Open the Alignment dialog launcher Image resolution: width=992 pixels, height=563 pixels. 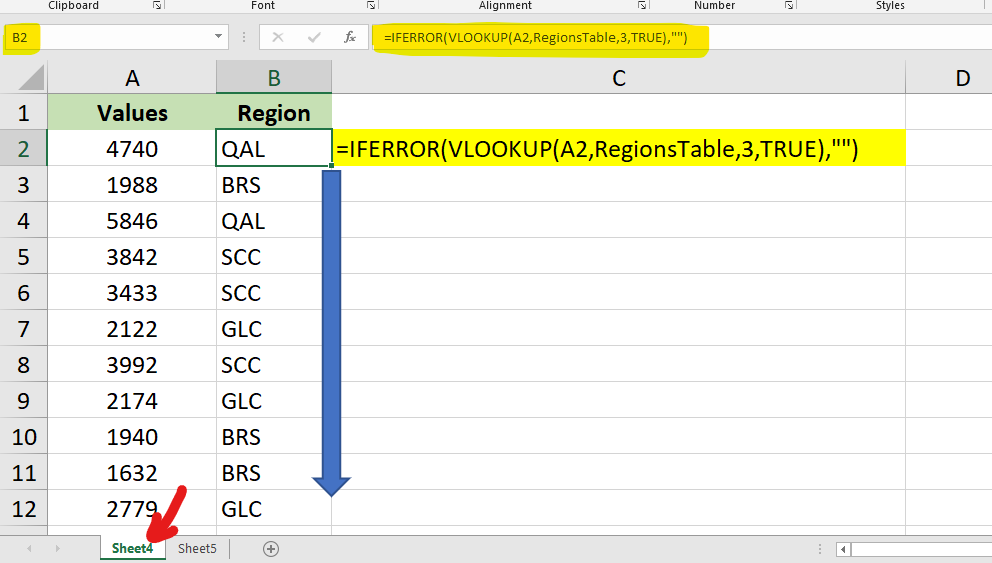(x=642, y=5)
